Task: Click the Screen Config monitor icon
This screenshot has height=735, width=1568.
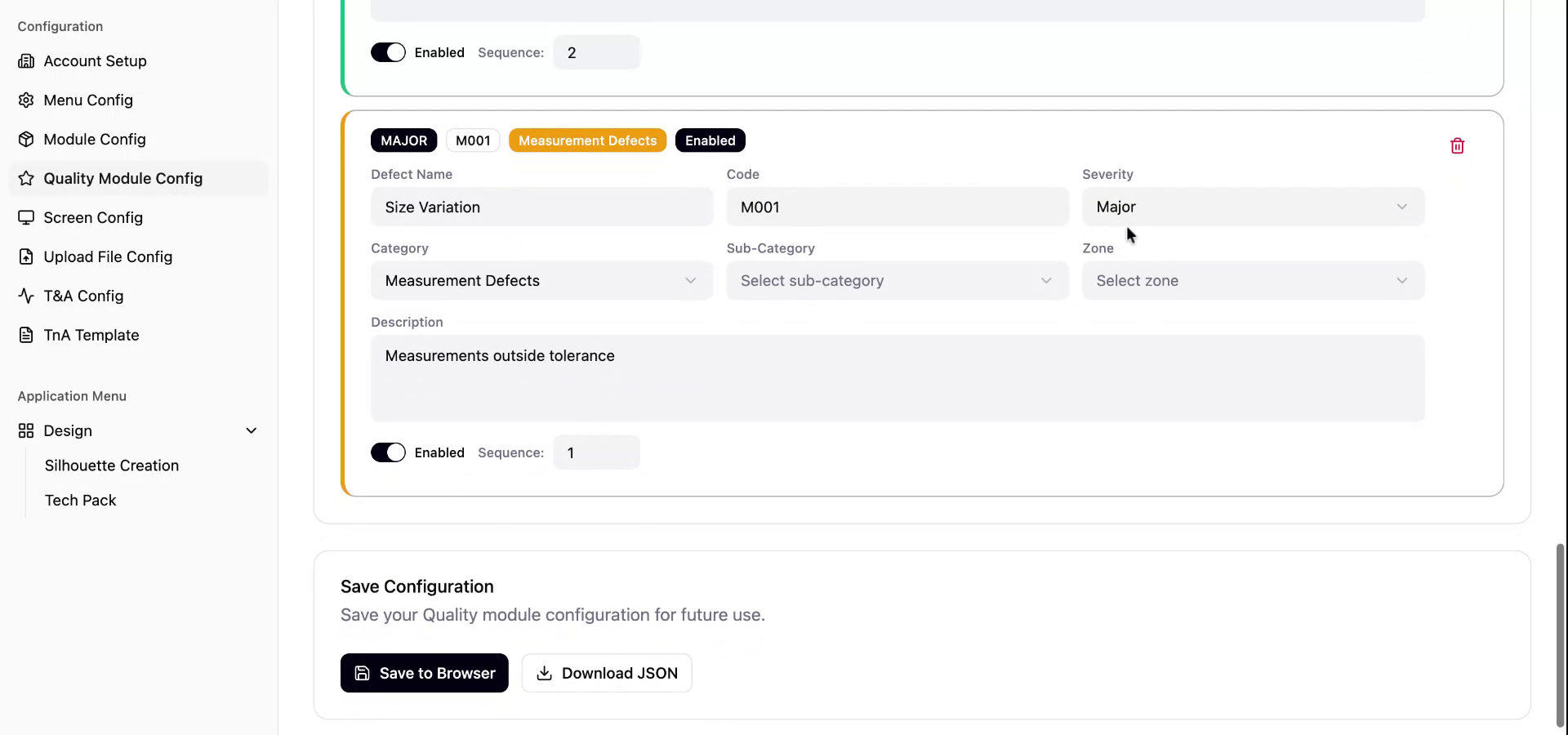Action: pos(26,218)
